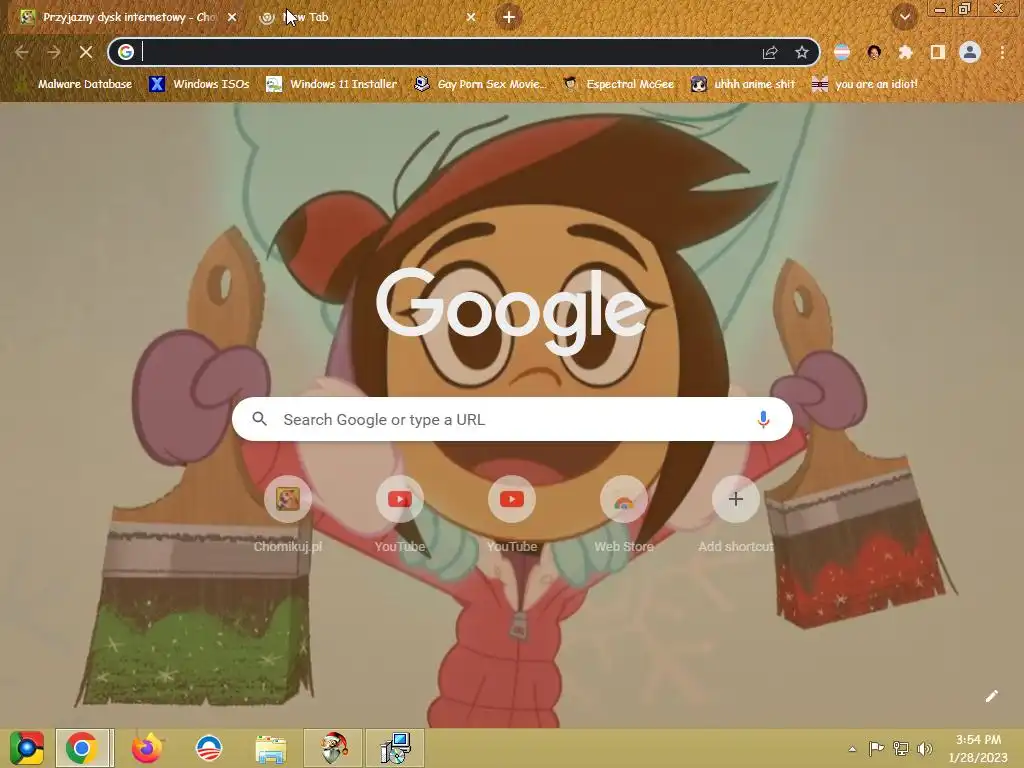Open a new tab with plus button

coord(509,17)
